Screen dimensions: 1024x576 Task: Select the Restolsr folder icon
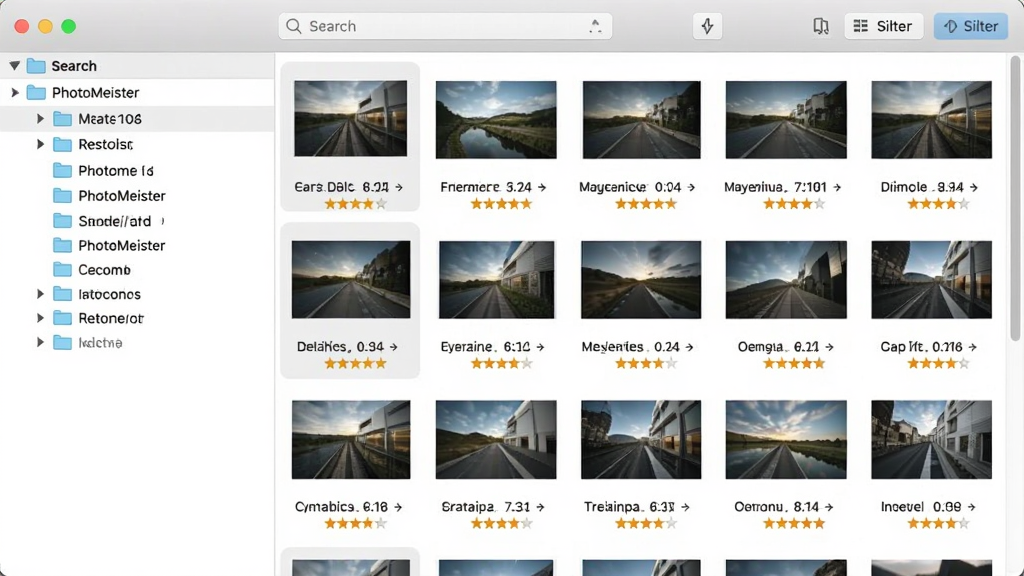(x=62, y=144)
